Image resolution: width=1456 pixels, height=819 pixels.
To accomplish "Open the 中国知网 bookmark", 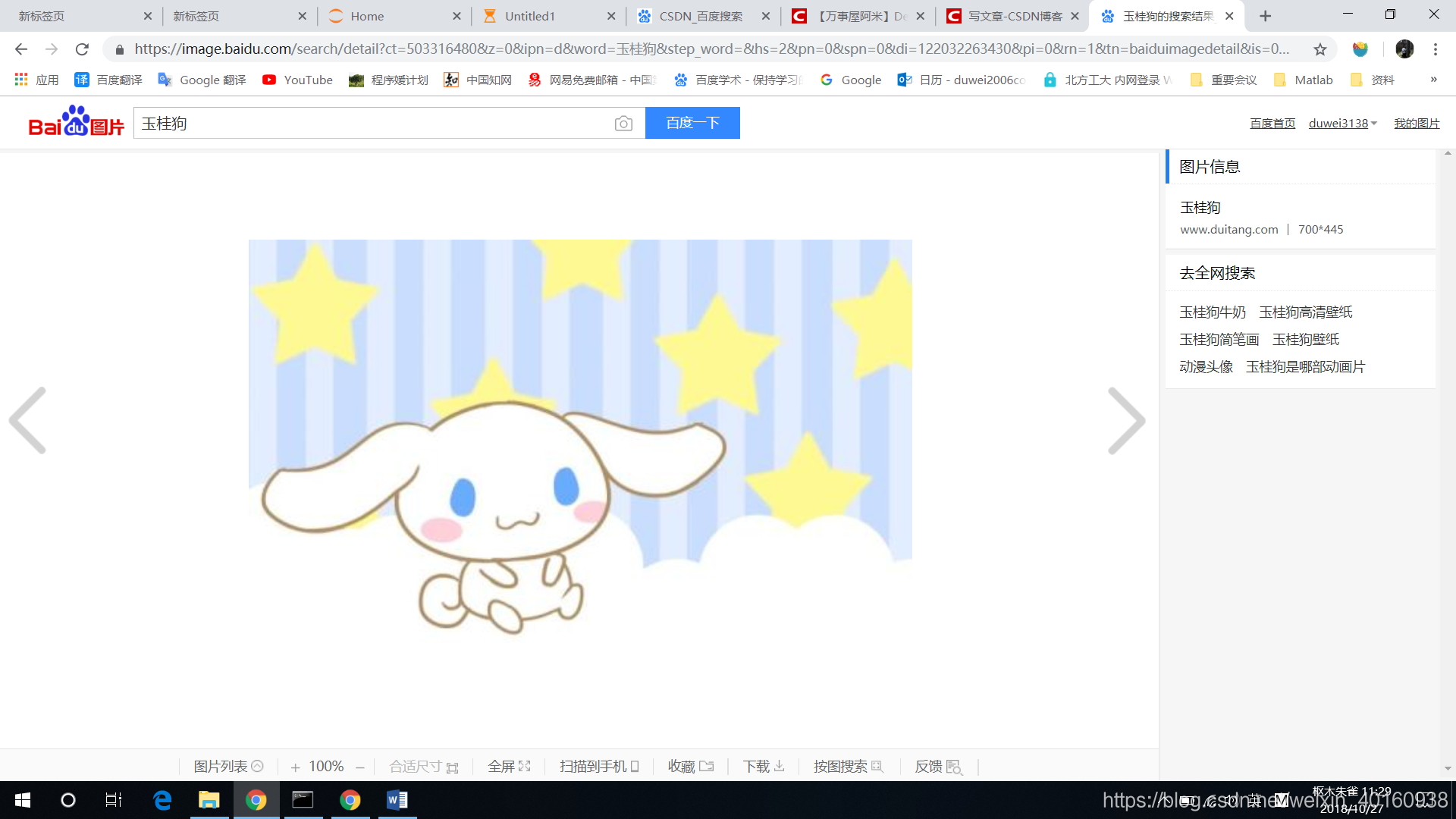I will coord(478,80).
